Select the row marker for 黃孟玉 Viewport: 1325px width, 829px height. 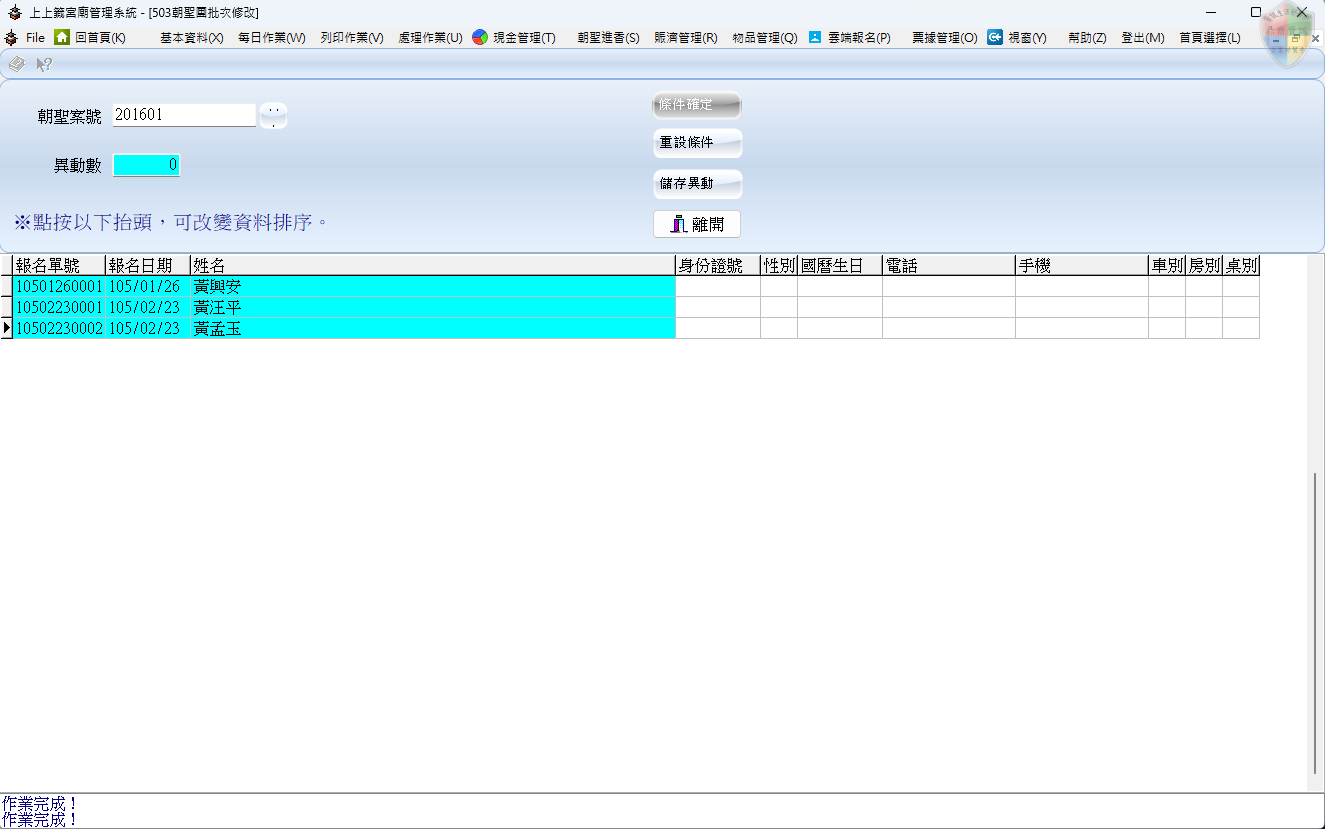(6, 328)
